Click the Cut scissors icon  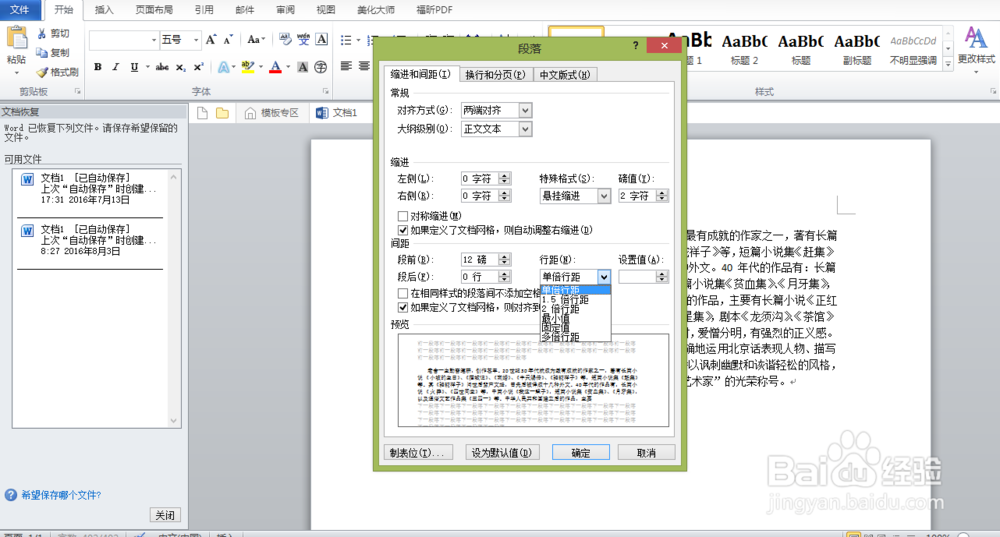[41, 33]
